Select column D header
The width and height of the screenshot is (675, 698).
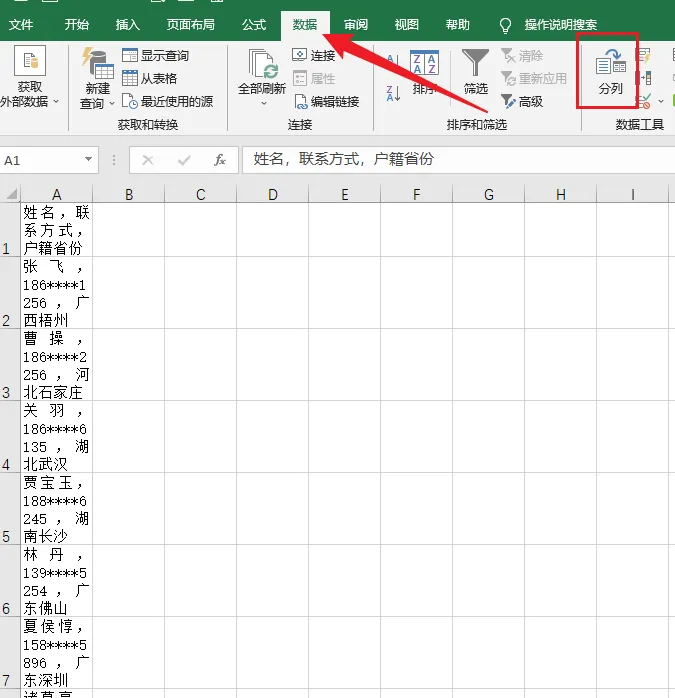click(x=272, y=194)
